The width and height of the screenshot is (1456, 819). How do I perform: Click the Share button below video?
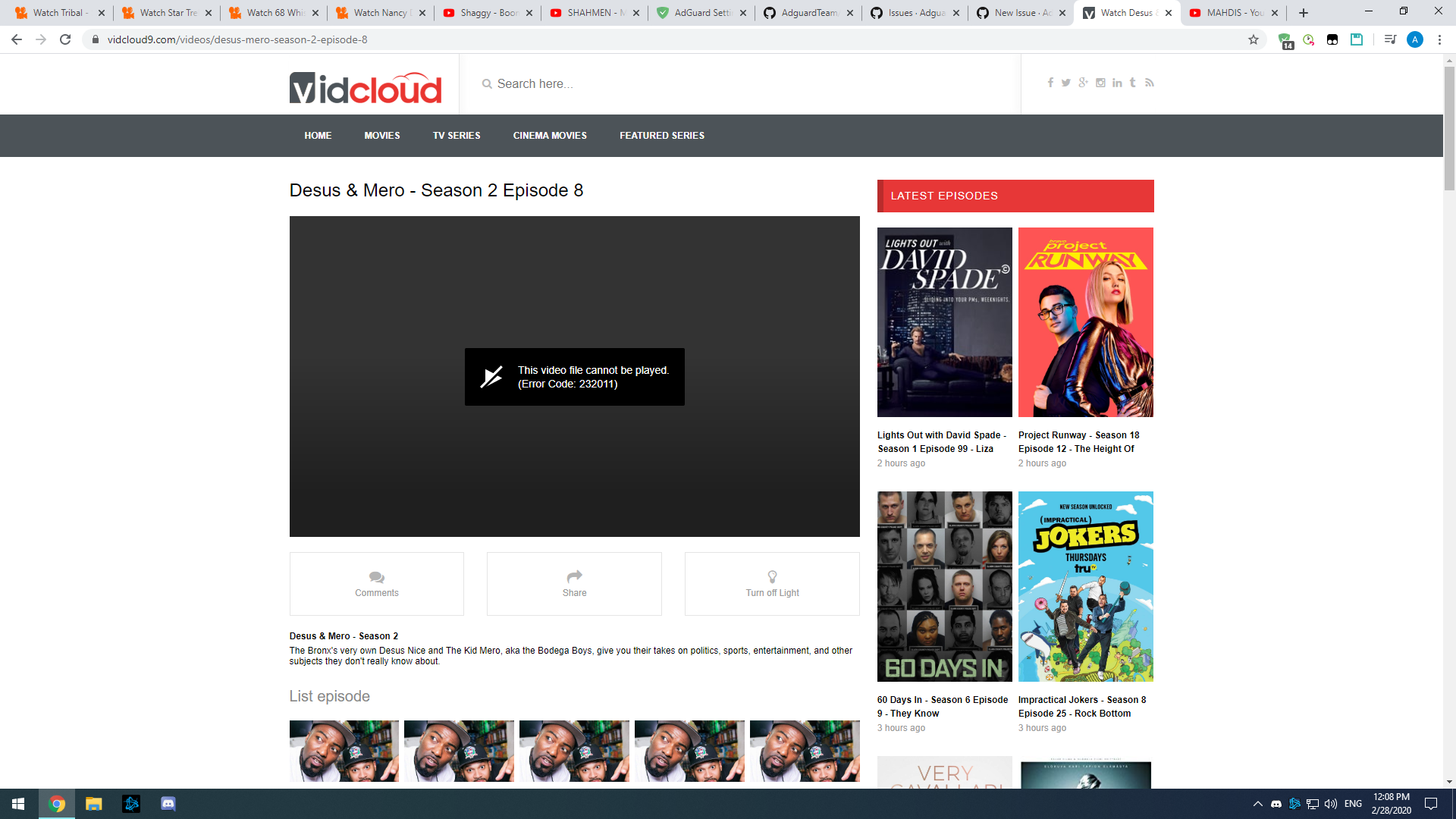(x=574, y=583)
